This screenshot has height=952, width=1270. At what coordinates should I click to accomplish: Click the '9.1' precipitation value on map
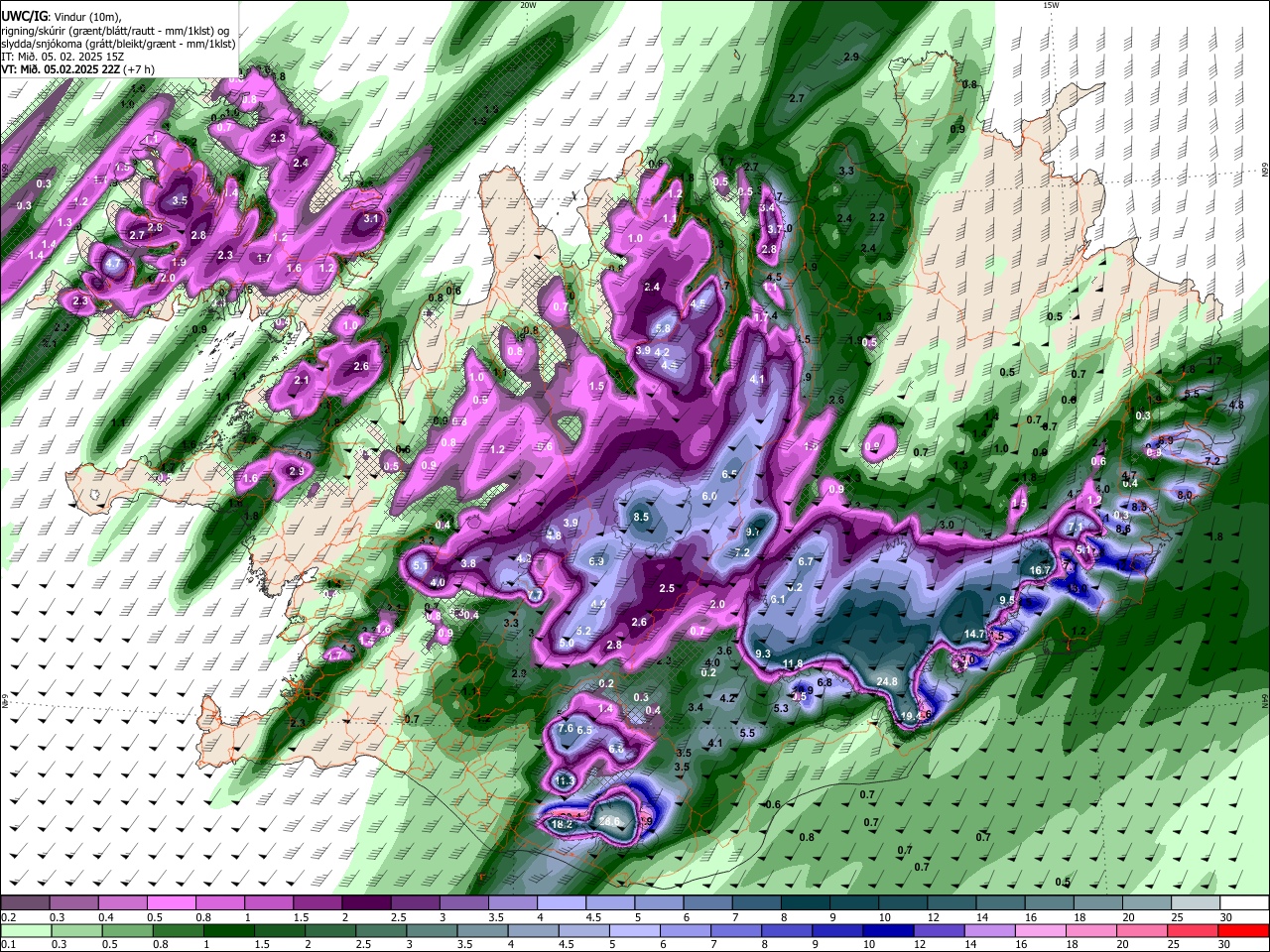[753, 533]
